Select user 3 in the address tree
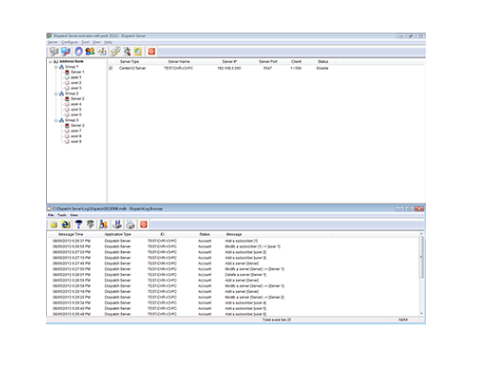Image resolution: width=478 pixels, height=368 pixels. point(76,88)
